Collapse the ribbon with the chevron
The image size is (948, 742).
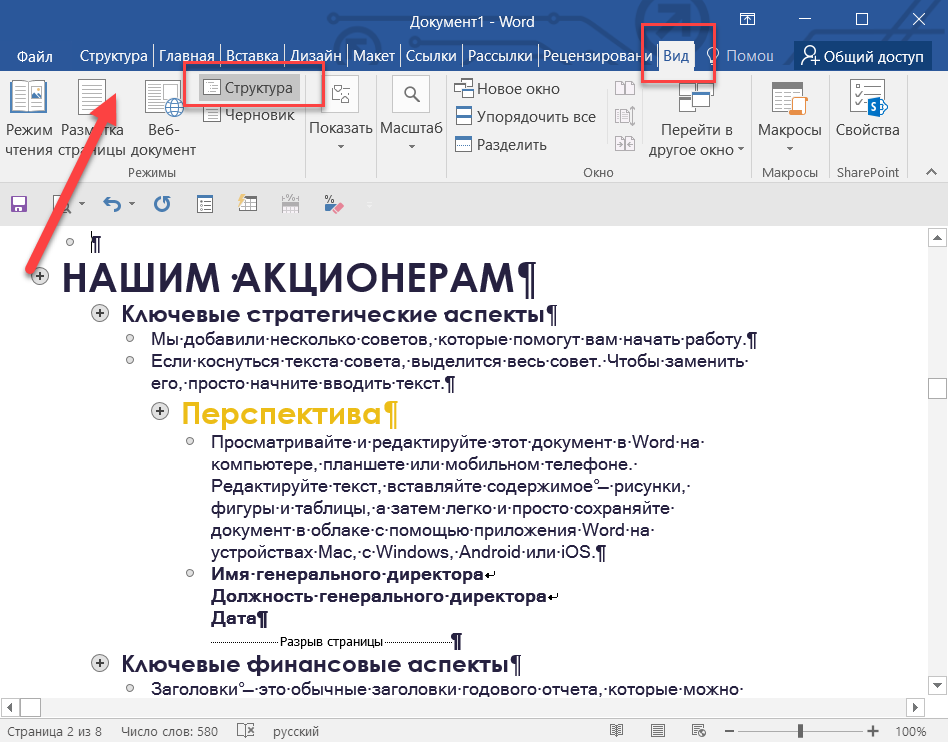click(931, 172)
